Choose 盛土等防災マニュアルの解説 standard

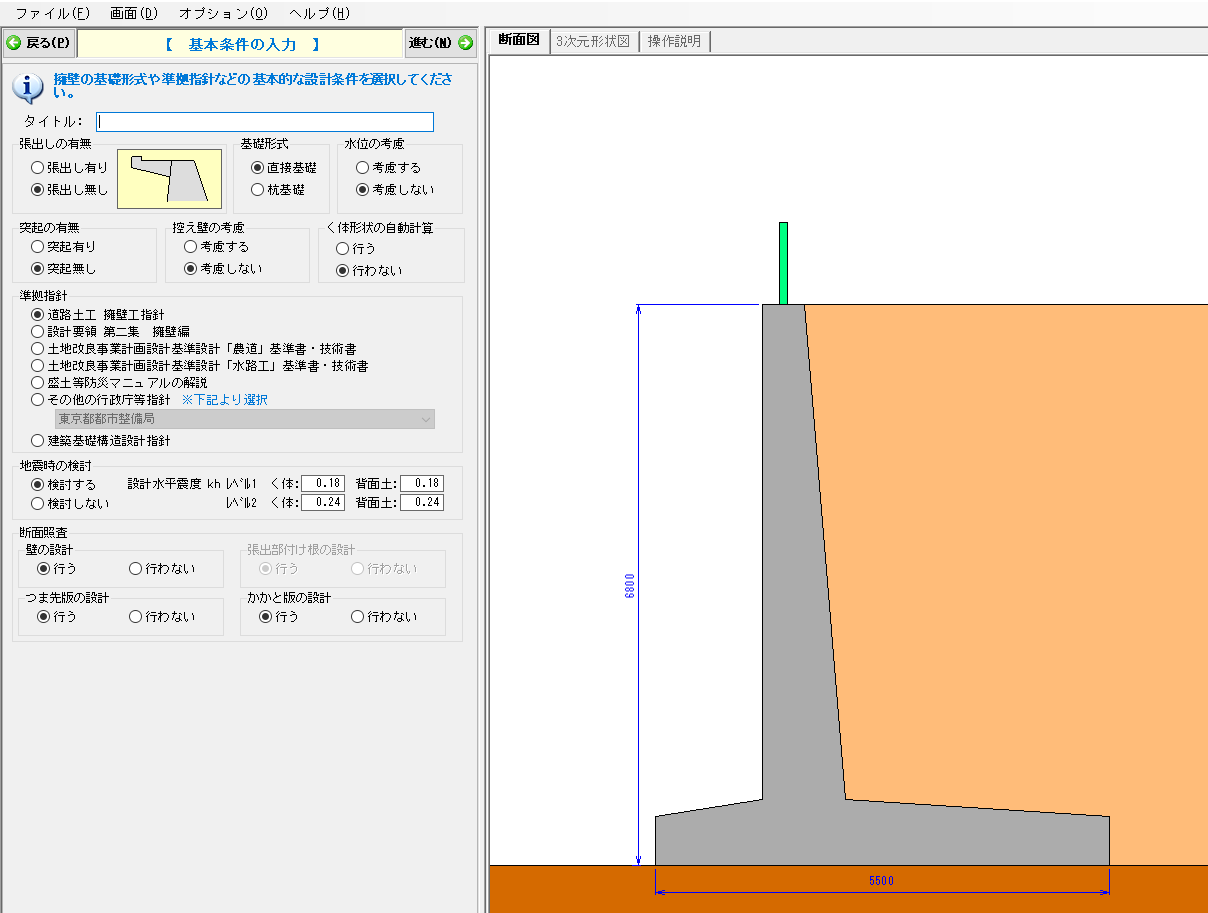[x=119, y=383]
